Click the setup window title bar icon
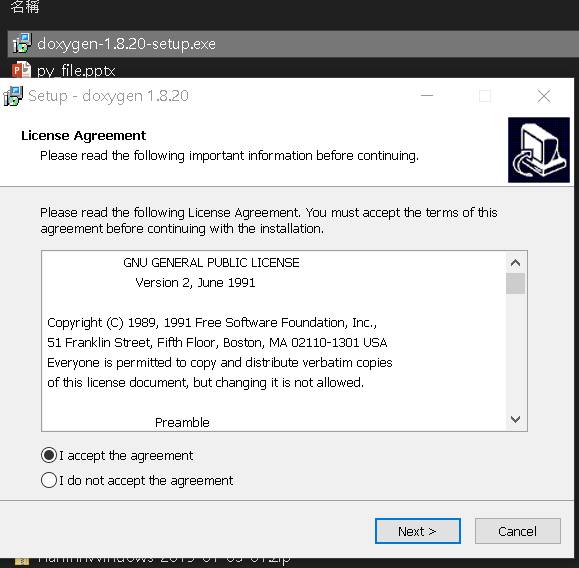 pos(13,96)
